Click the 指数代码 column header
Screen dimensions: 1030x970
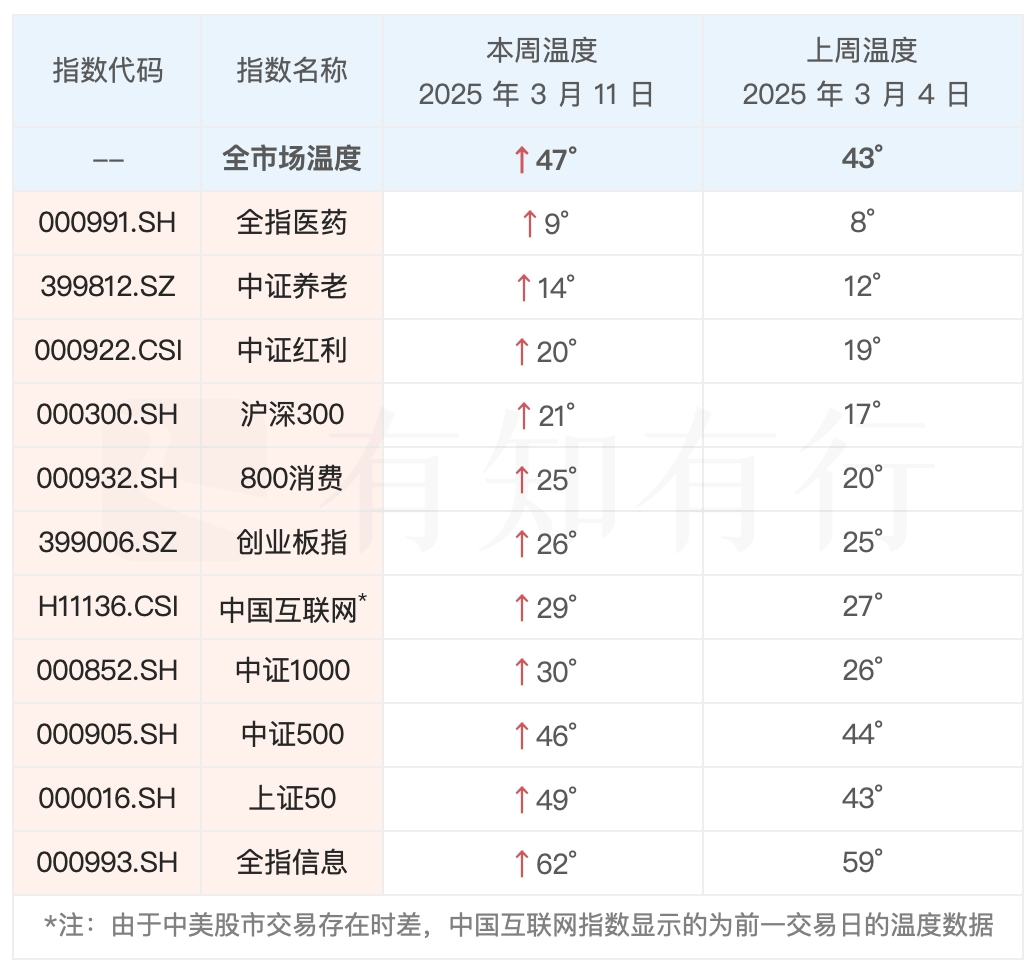107,71
